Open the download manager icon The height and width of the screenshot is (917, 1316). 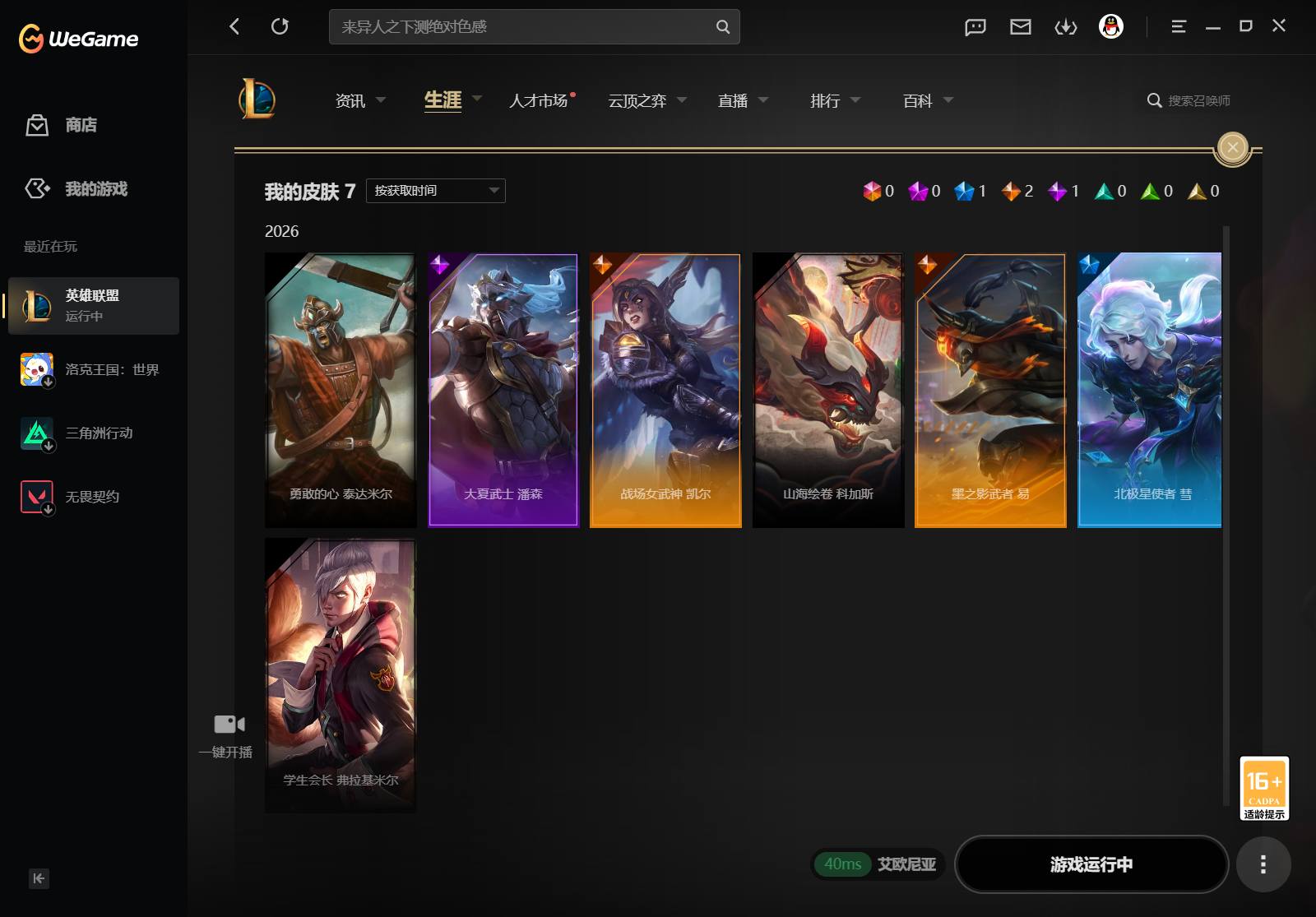coord(1066,27)
